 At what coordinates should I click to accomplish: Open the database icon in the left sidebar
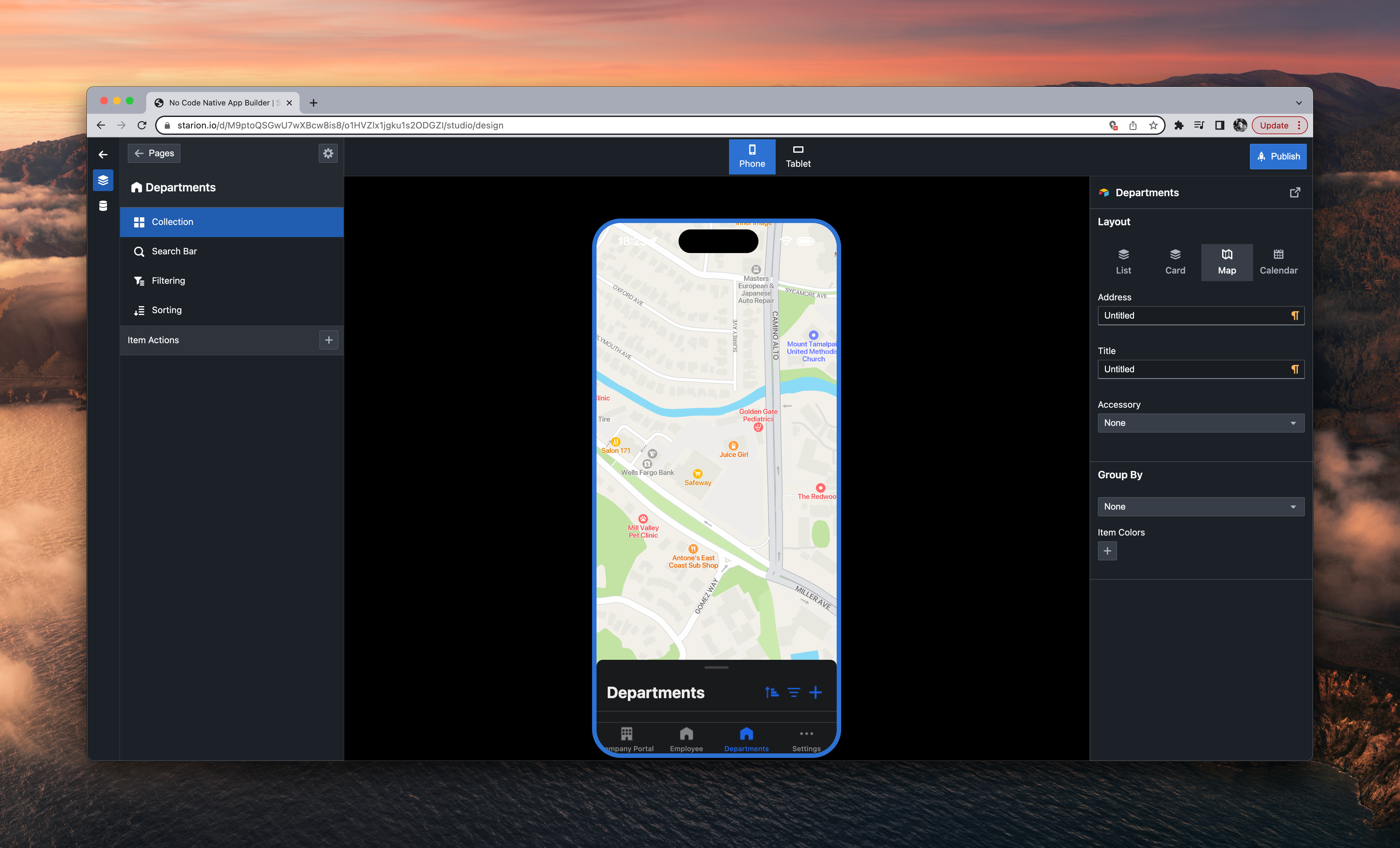click(103, 206)
